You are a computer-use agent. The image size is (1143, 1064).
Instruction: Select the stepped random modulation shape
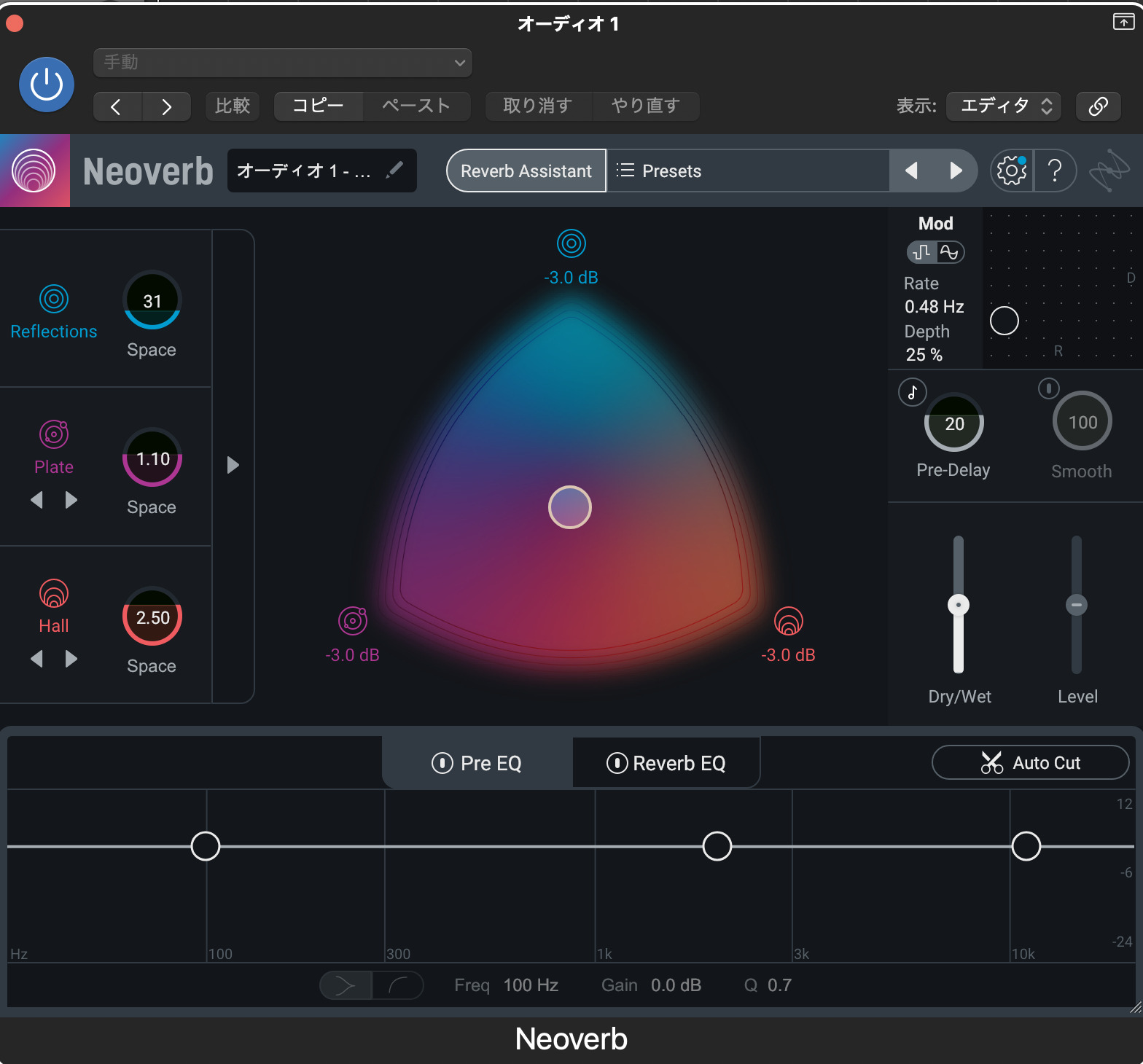click(922, 252)
